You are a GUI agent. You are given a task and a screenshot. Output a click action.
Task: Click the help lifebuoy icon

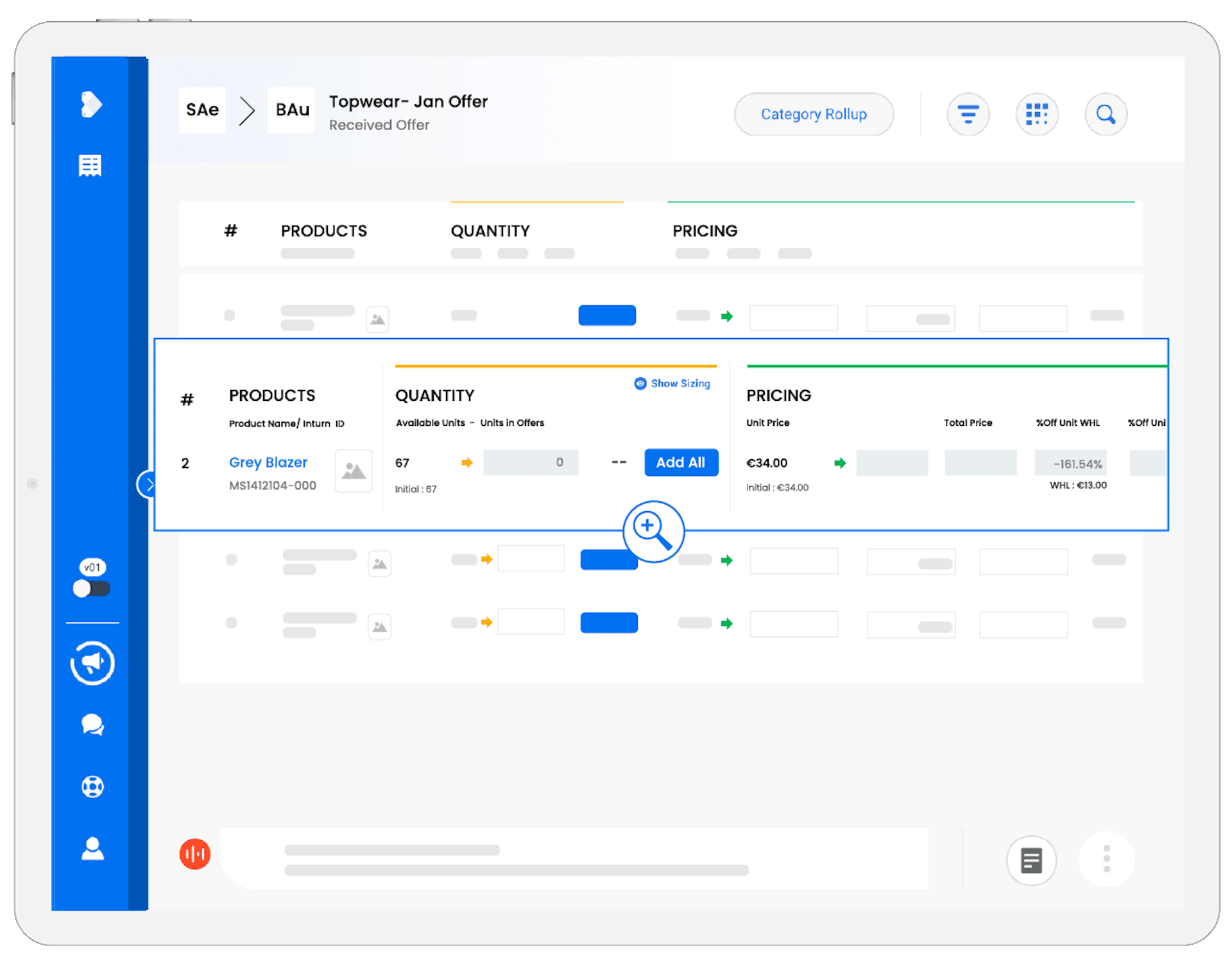coord(92,787)
